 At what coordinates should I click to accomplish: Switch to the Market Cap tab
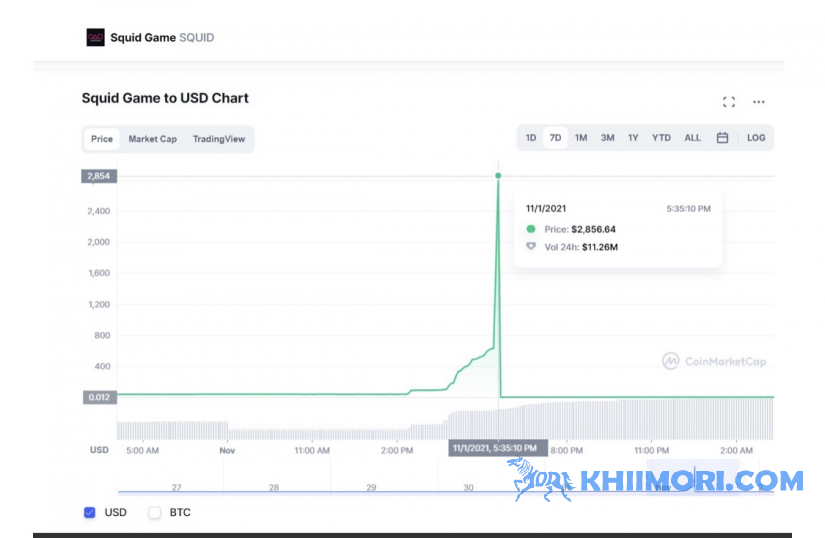point(153,139)
